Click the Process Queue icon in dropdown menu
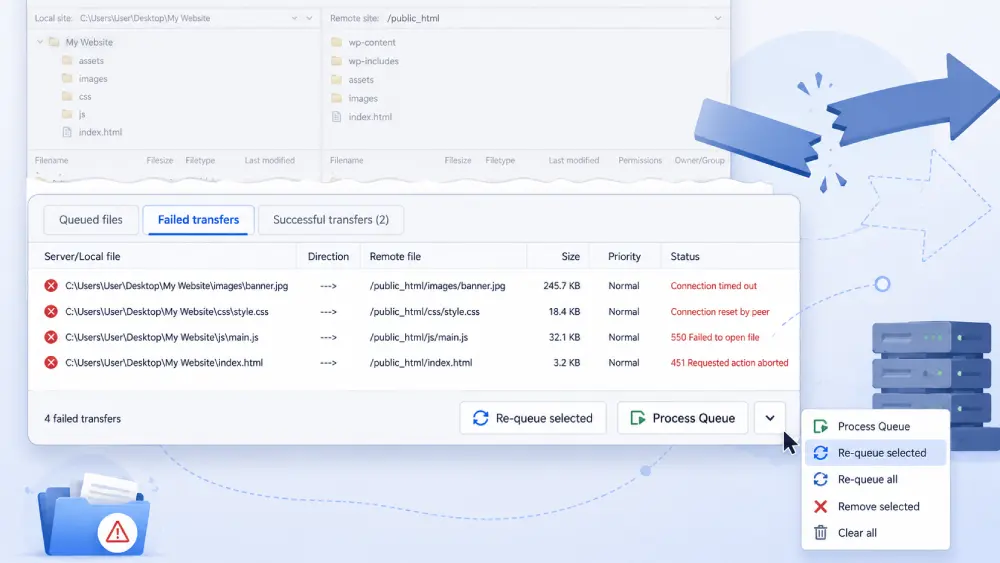 [x=821, y=427]
